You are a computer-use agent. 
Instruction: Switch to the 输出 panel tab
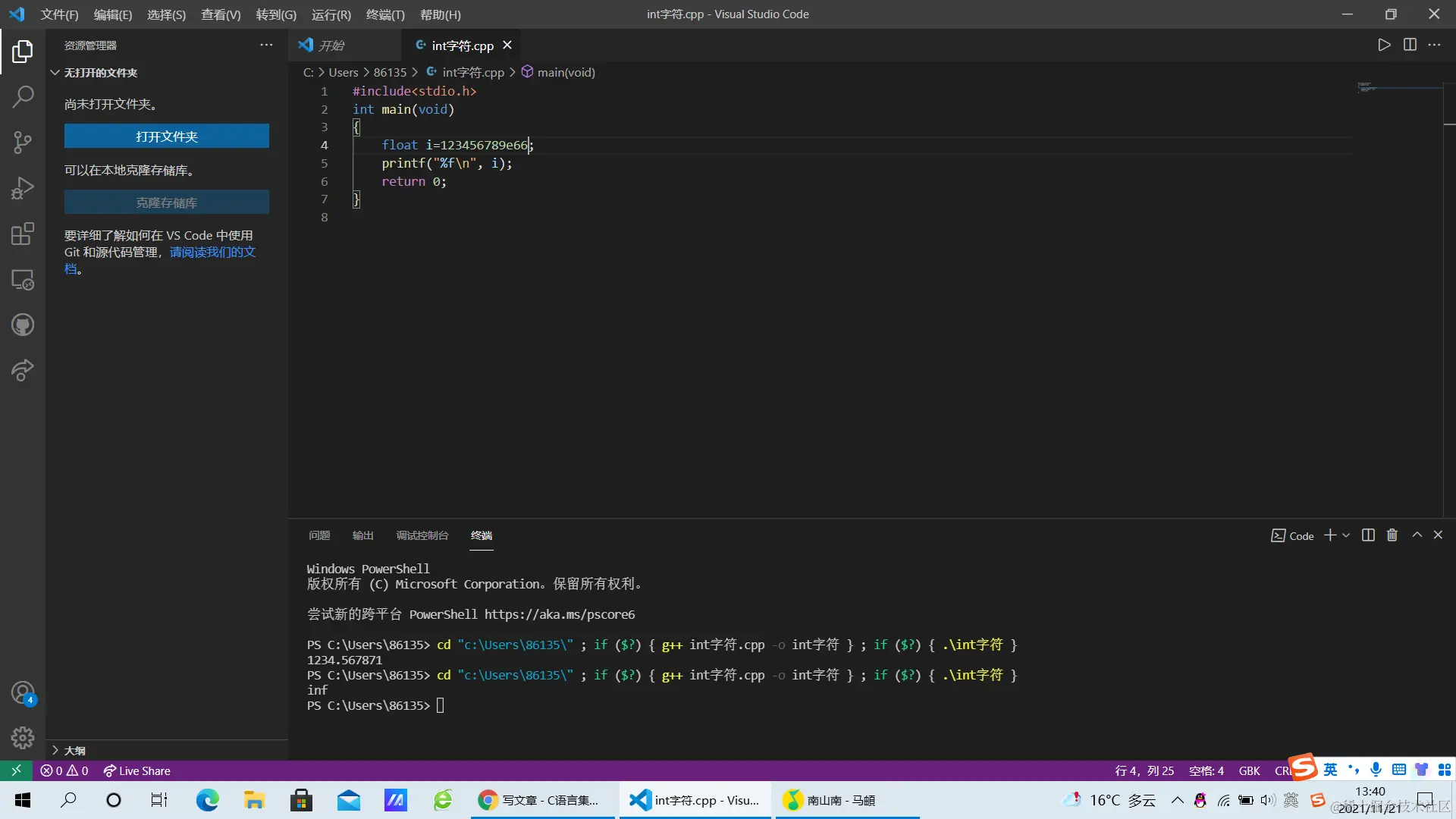coord(362,535)
